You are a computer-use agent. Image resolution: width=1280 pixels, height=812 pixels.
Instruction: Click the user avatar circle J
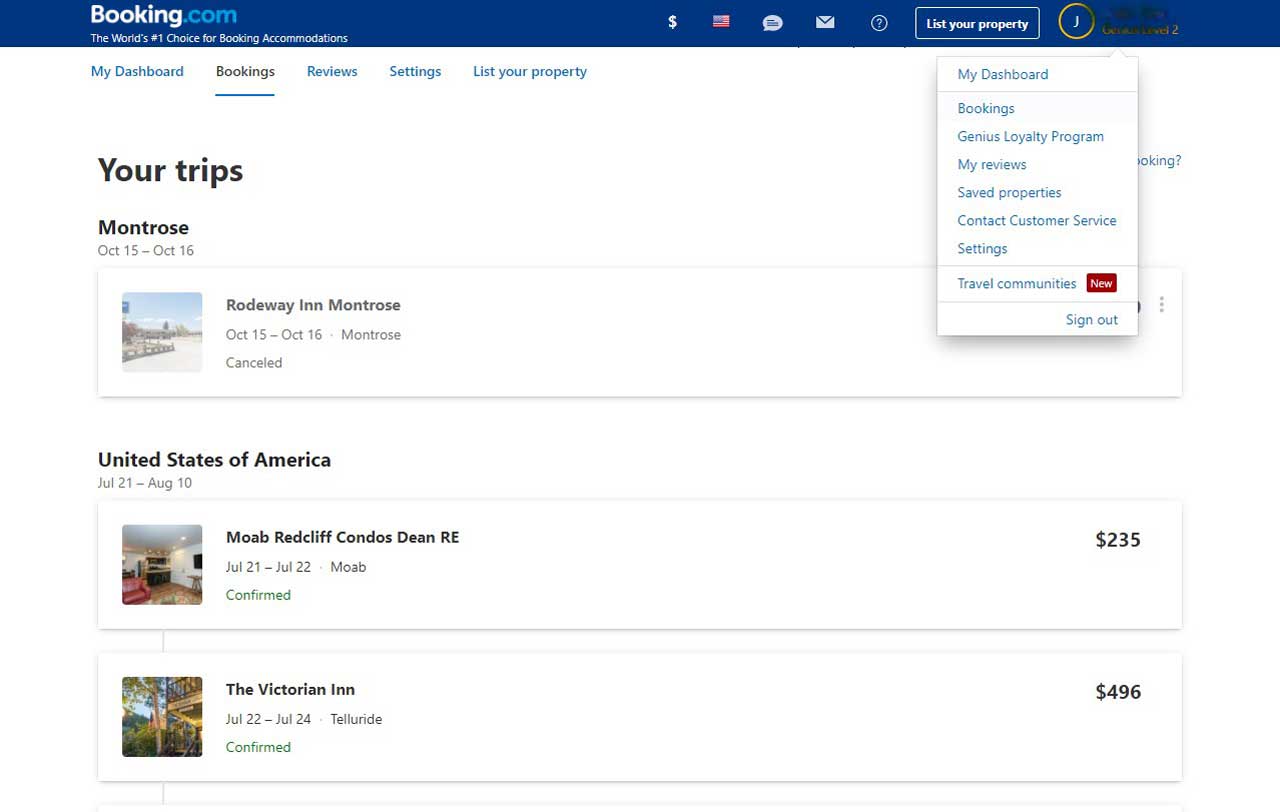[x=1076, y=21]
